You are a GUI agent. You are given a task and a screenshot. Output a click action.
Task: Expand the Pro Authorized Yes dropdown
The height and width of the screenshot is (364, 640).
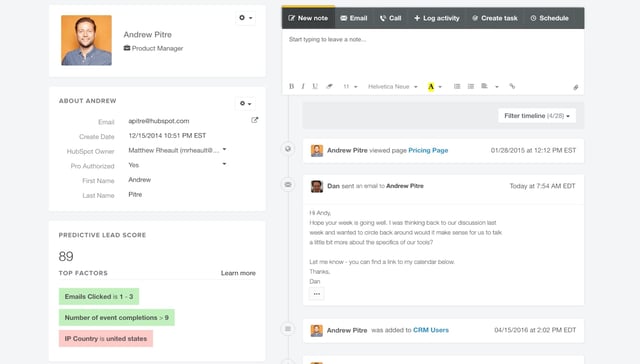pyautogui.click(x=224, y=164)
